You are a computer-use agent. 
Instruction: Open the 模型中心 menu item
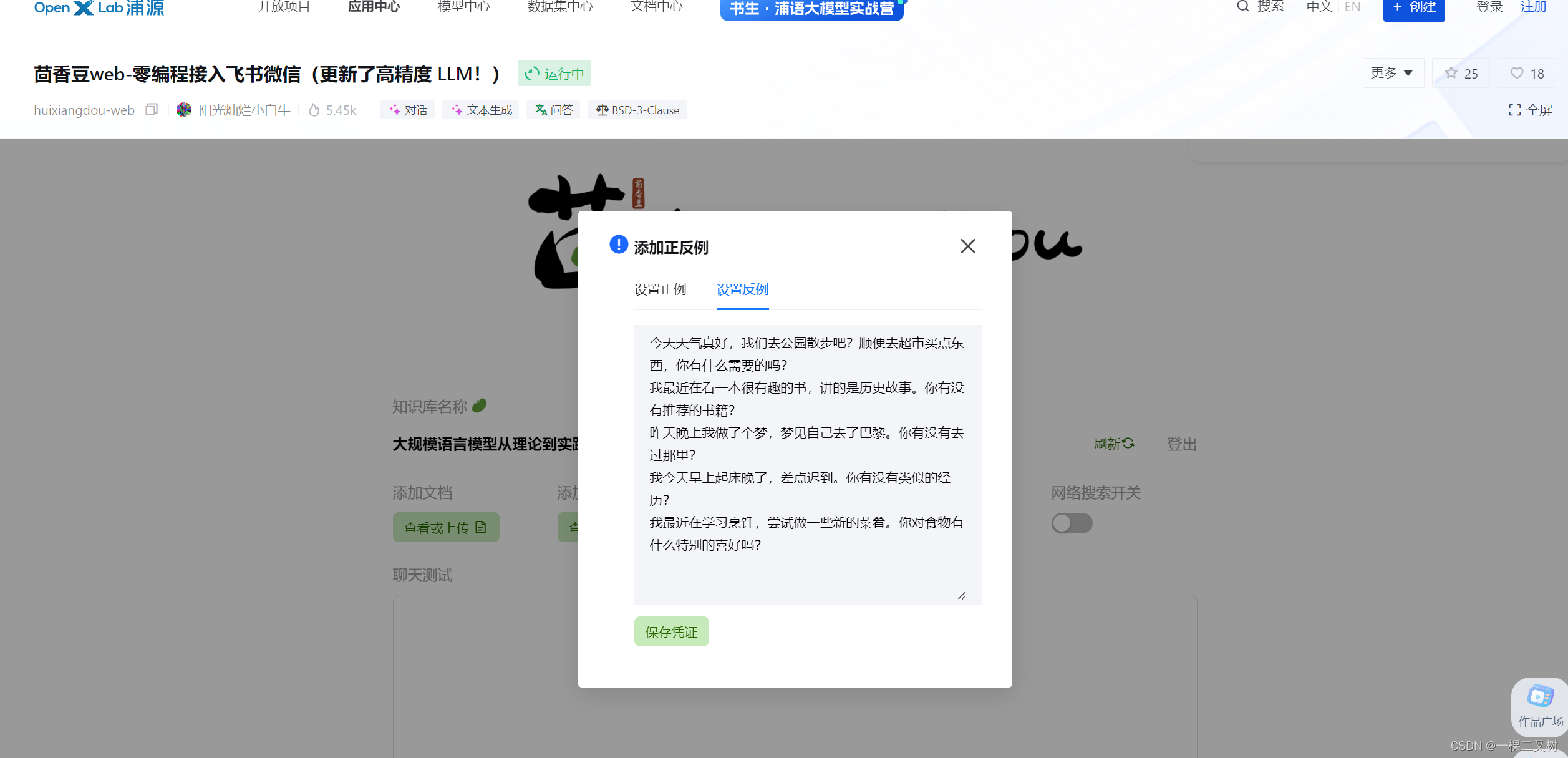[x=463, y=7]
